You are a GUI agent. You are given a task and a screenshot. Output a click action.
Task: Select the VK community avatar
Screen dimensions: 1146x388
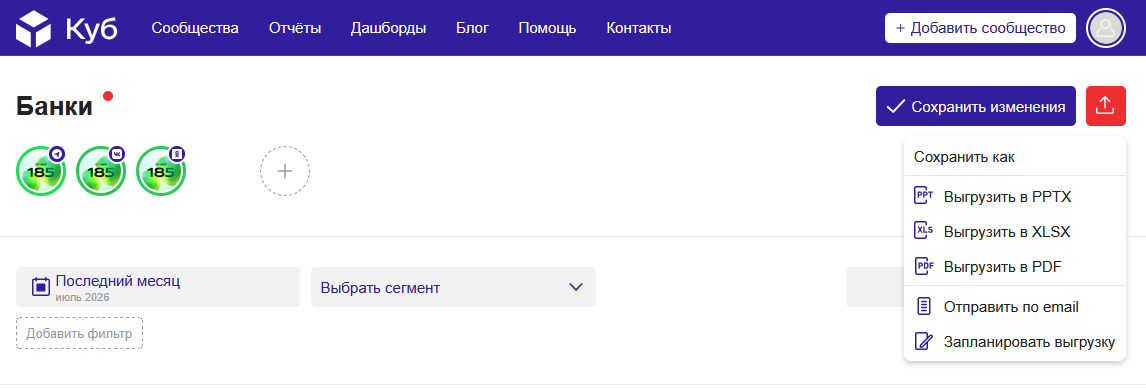[101, 171]
